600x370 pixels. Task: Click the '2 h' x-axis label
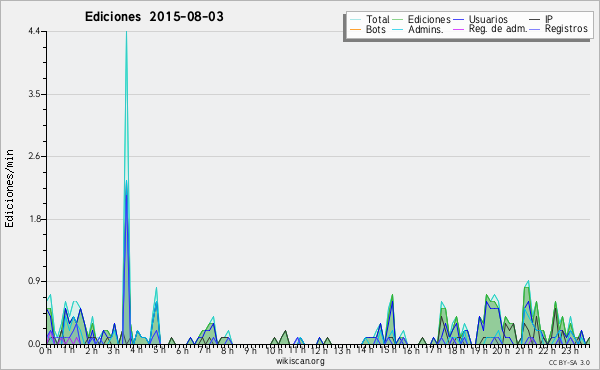91,351
